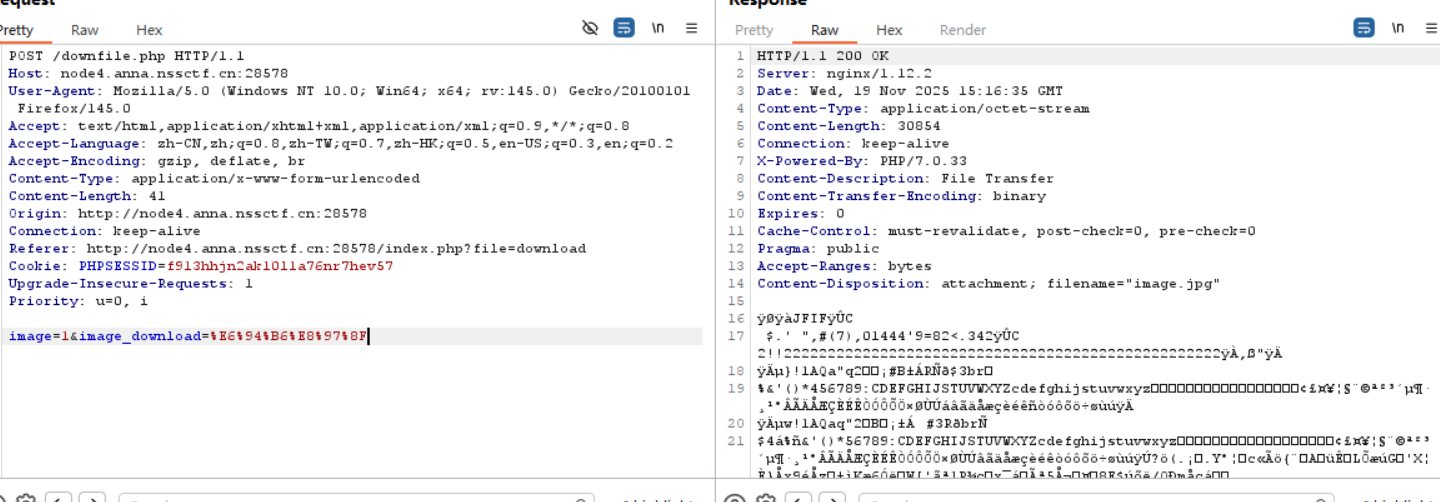Switch Request view to Raw tab
The height and width of the screenshot is (502, 1440).
[85, 30]
